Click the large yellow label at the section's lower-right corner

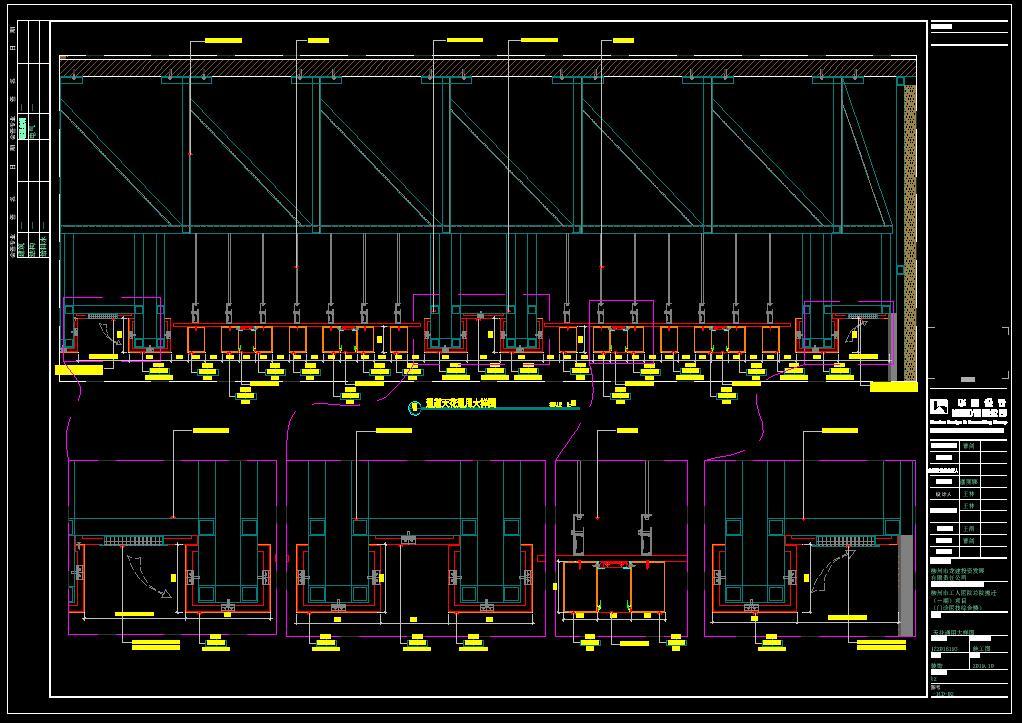point(894,387)
